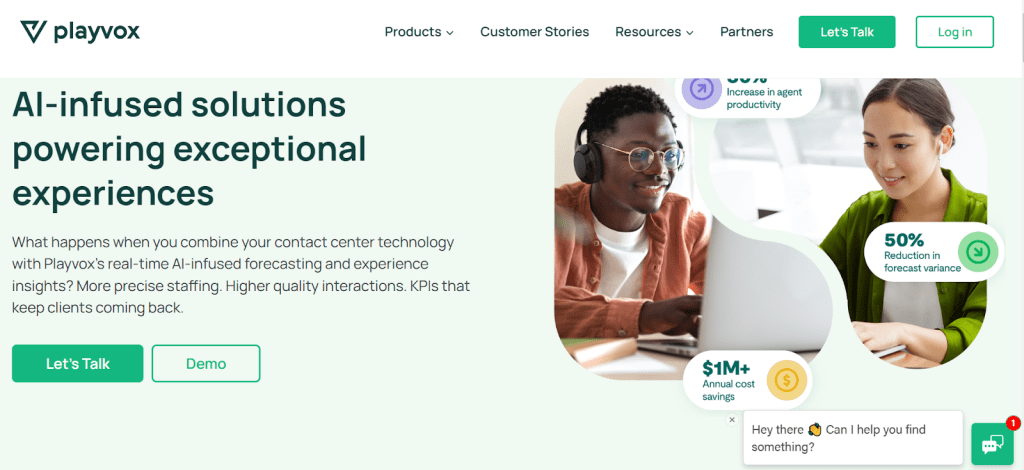Open the live chat widget icon
1024x470 pixels.
click(991, 444)
